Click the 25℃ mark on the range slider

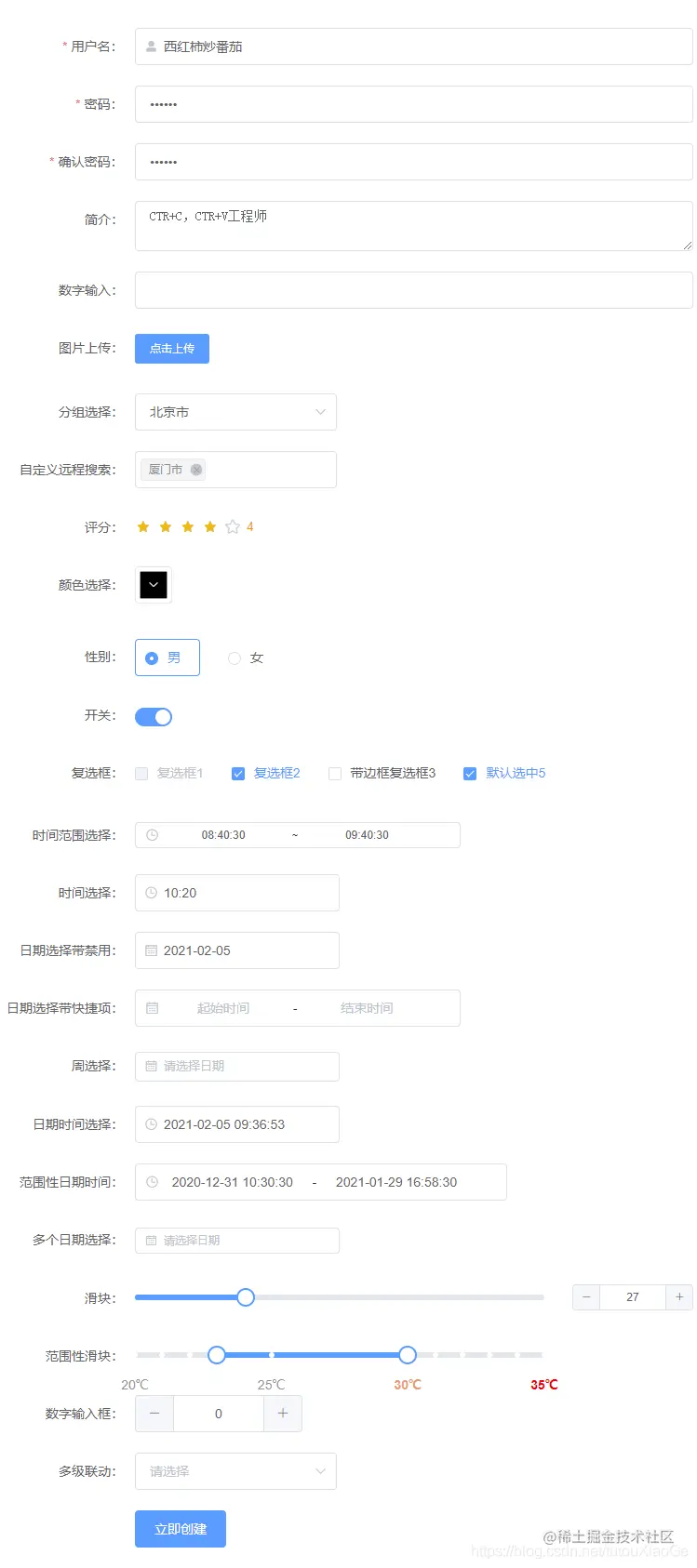pyautogui.click(x=272, y=1385)
